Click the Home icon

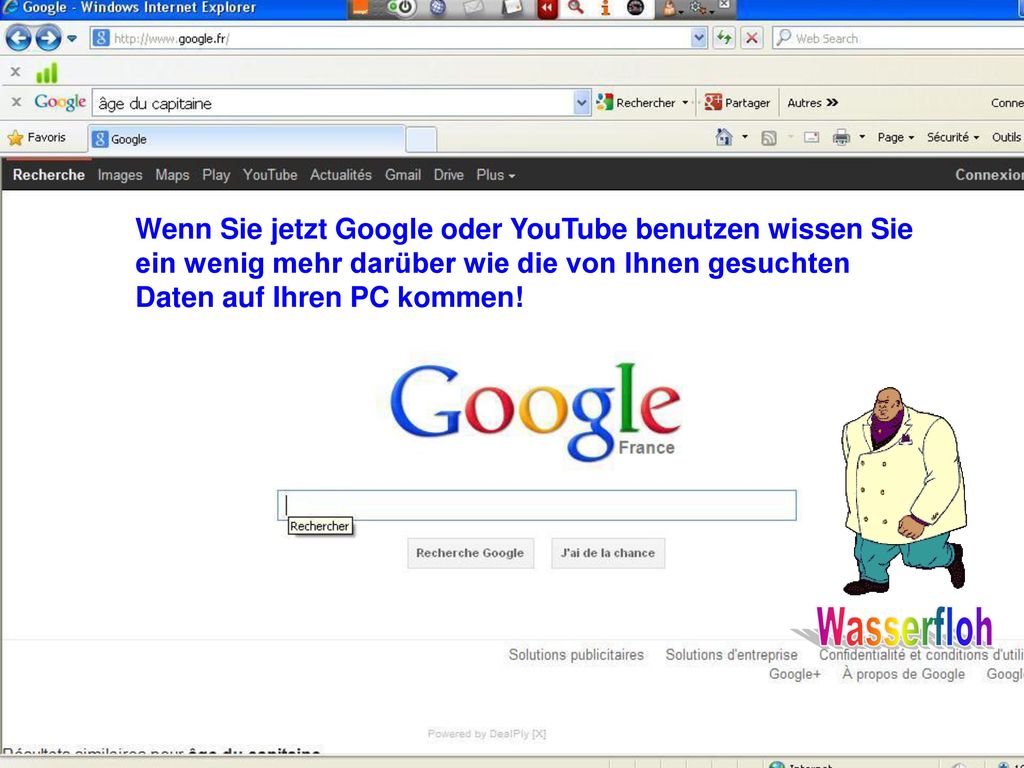click(x=724, y=137)
